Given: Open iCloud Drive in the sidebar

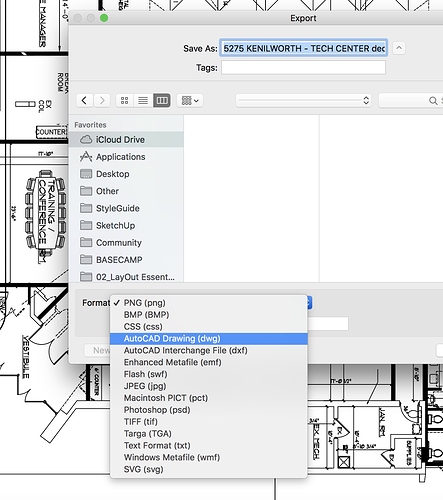Looking at the screenshot, I should [x=126, y=140].
